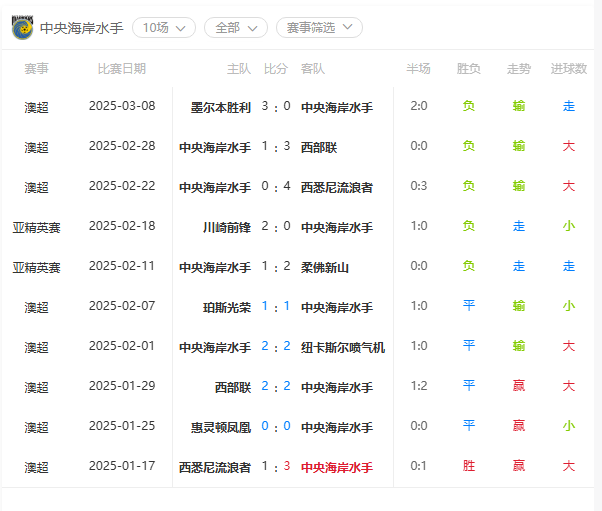Select away team 西悉尼流浪者 in 2025-02-22 row
The image size is (602, 511).
pos(337,187)
